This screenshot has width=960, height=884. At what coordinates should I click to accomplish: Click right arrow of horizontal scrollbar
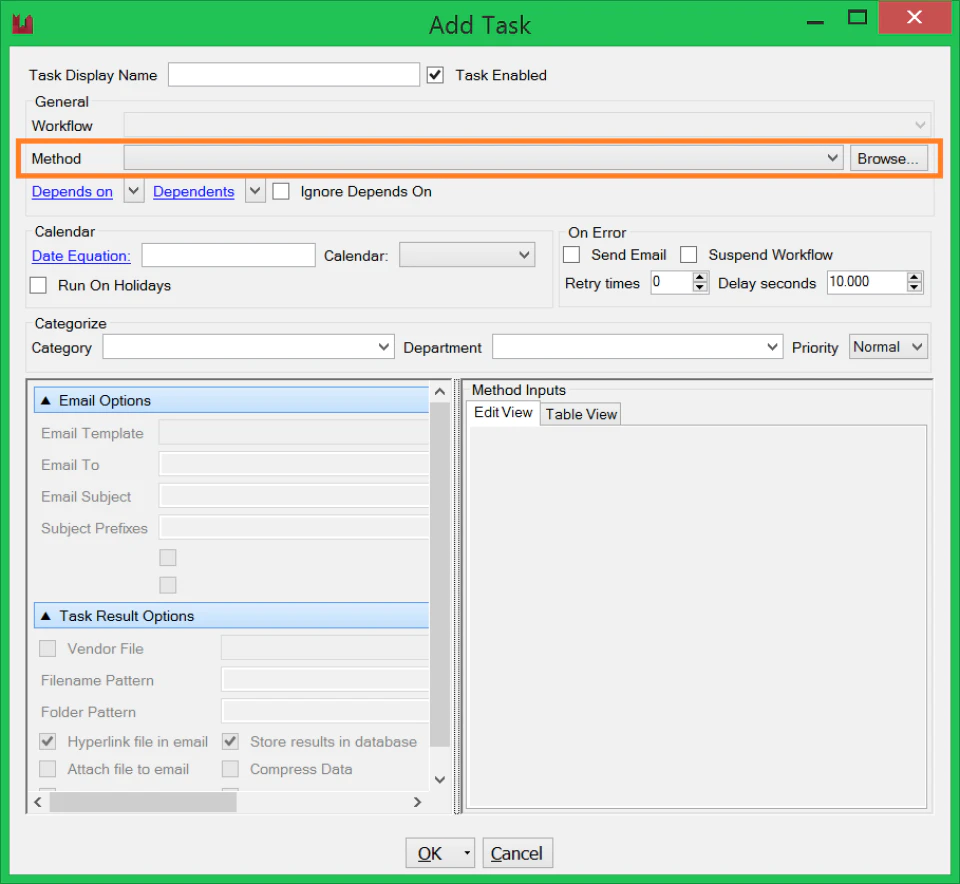coord(418,802)
